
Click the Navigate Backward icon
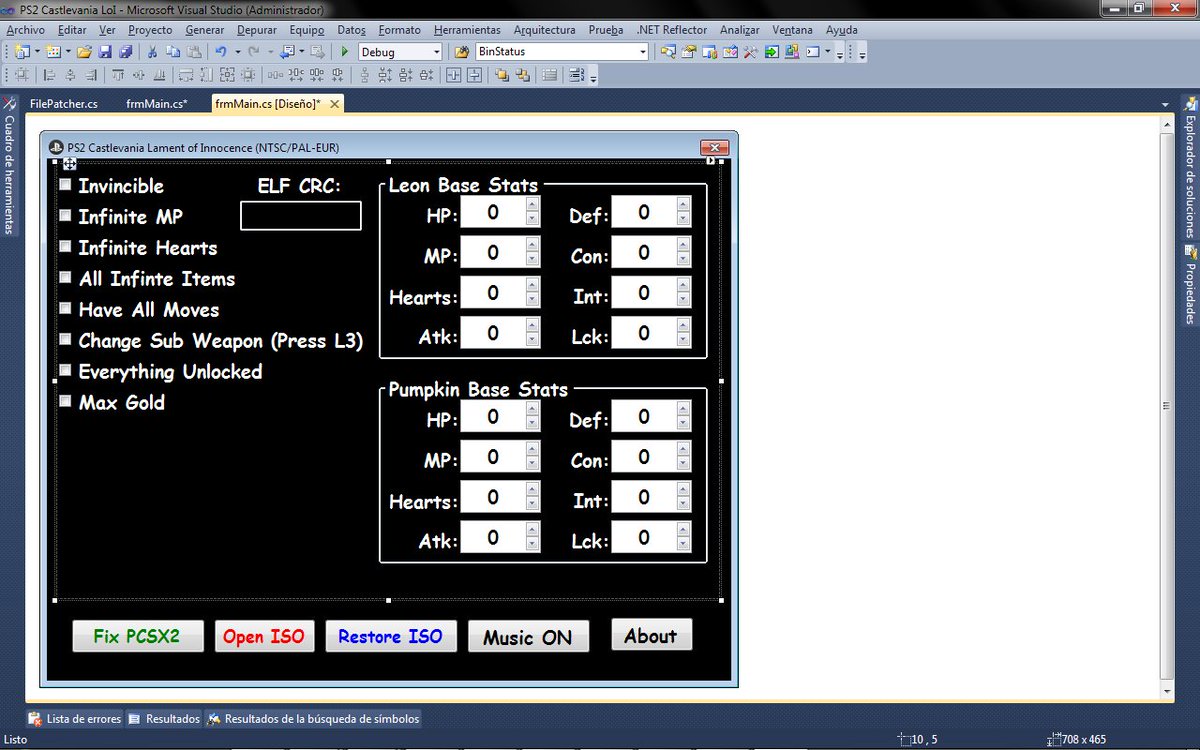[288, 51]
